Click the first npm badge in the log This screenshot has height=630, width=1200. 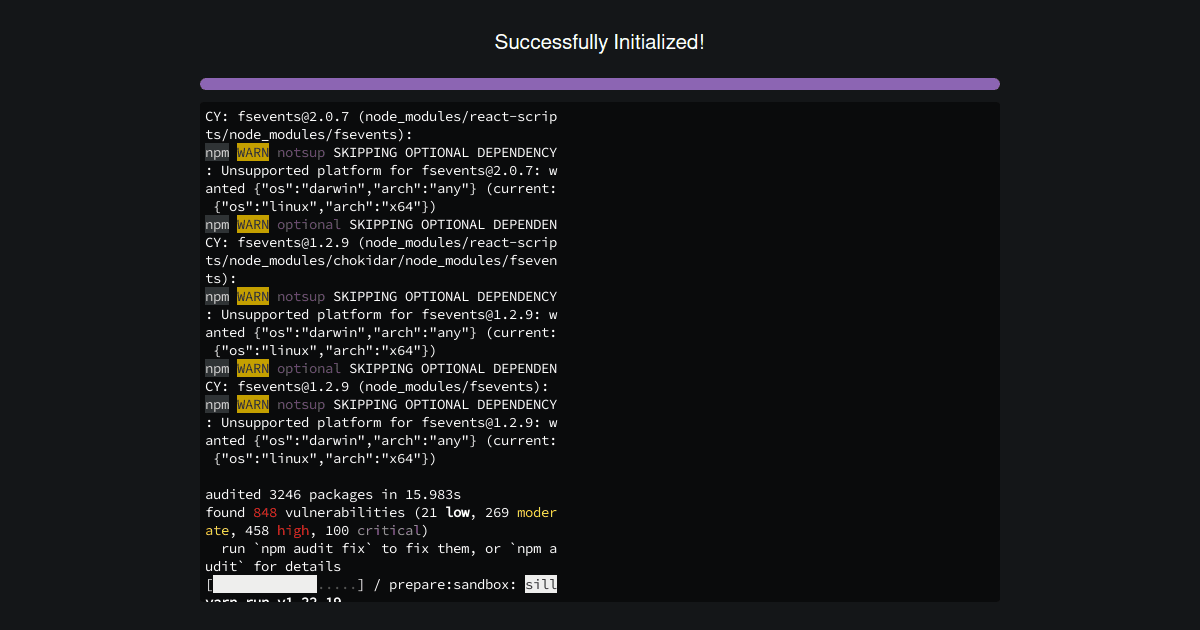pos(217,152)
